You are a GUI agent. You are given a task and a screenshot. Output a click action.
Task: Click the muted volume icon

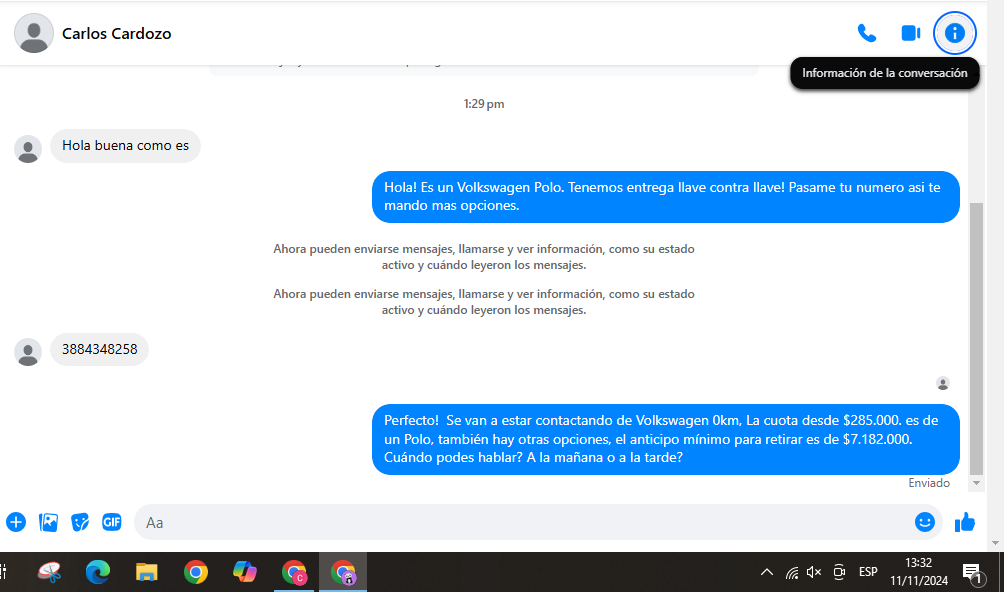(x=814, y=572)
